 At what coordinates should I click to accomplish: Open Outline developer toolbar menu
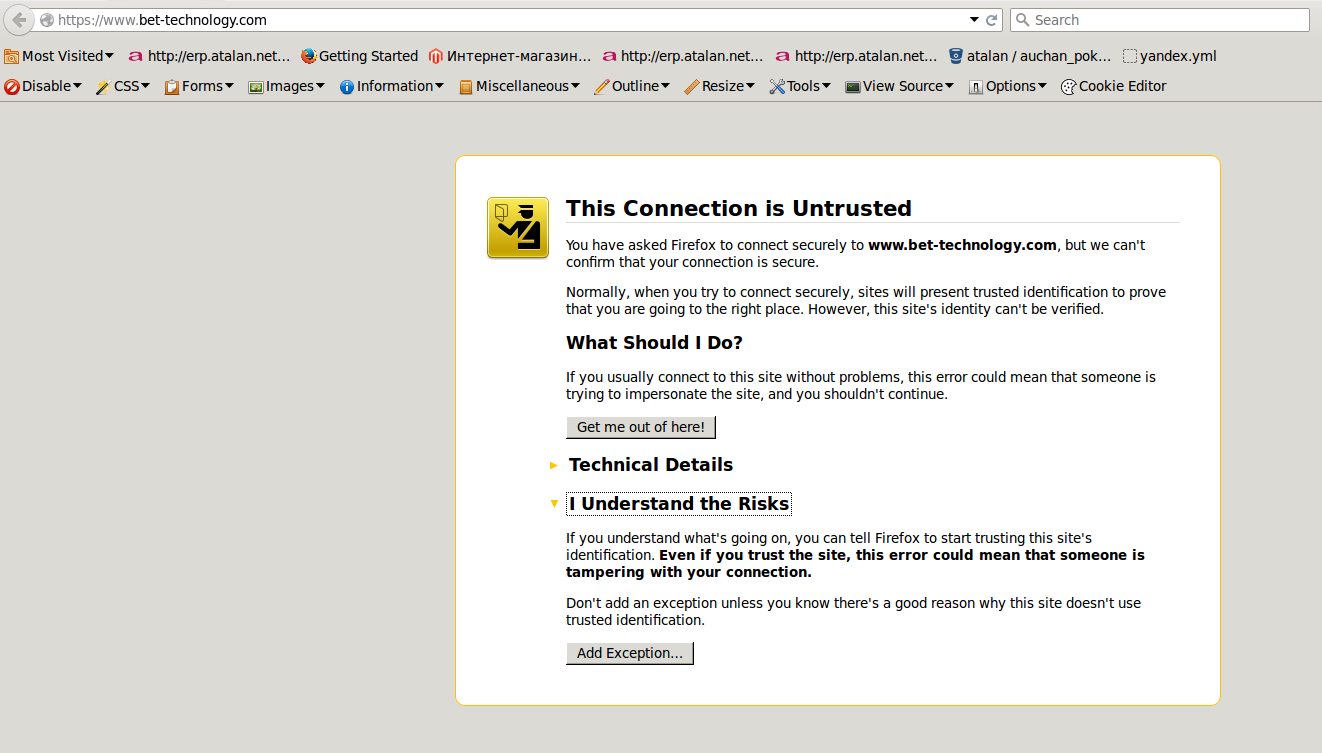(x=632, y=86)
